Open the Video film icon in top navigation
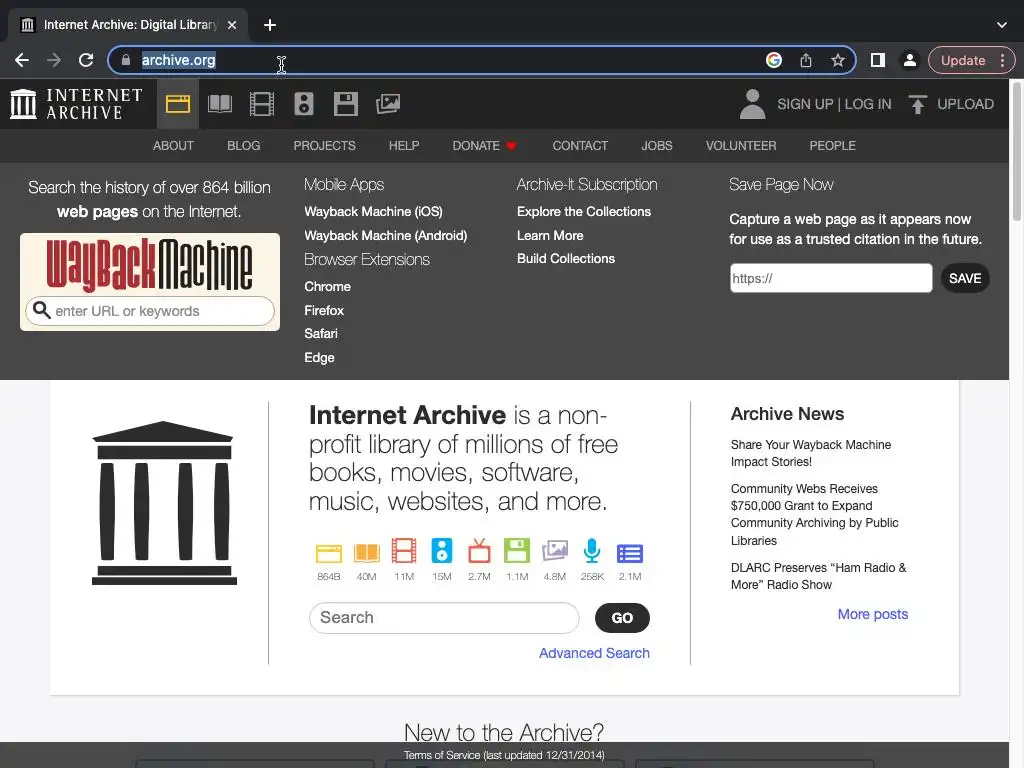The height and width of the screenshot is (768, 1024). pyautogui.click(x=262, y=104)
